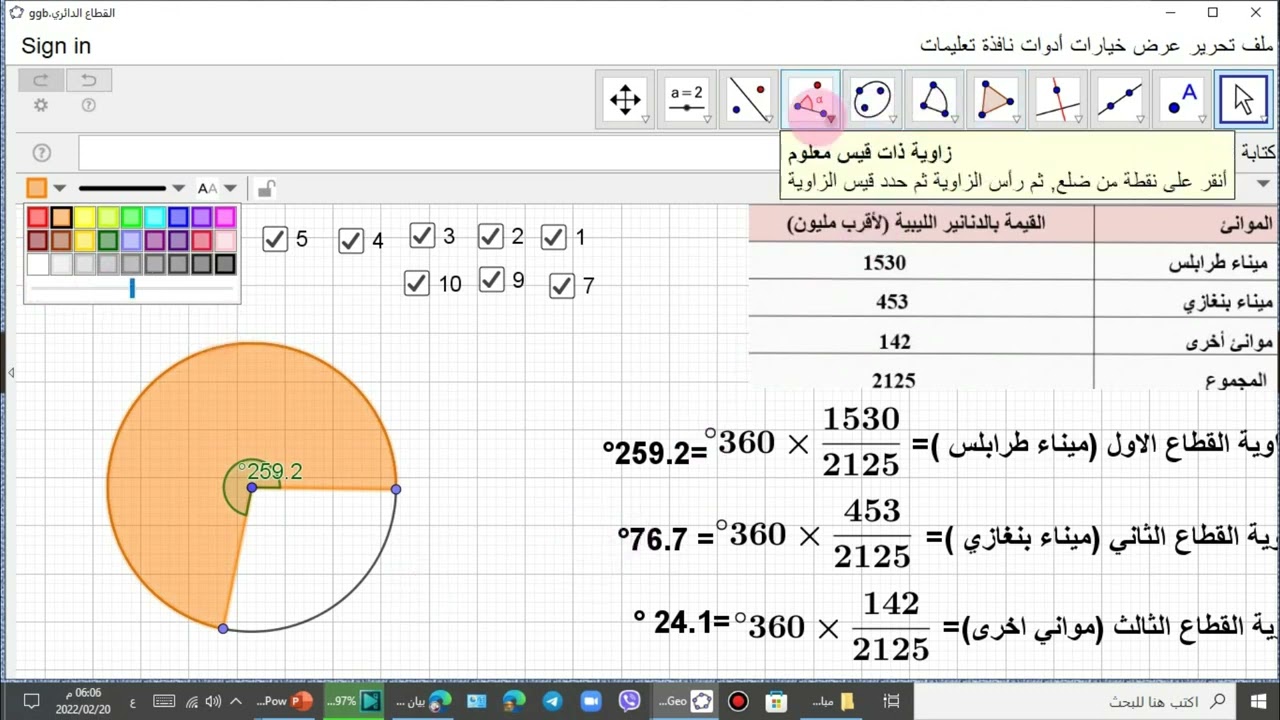The image size is (1280, 720).
Task: Toggle the lock object icon in style bar
Action: pyautogui.click(x=265, y=188)
